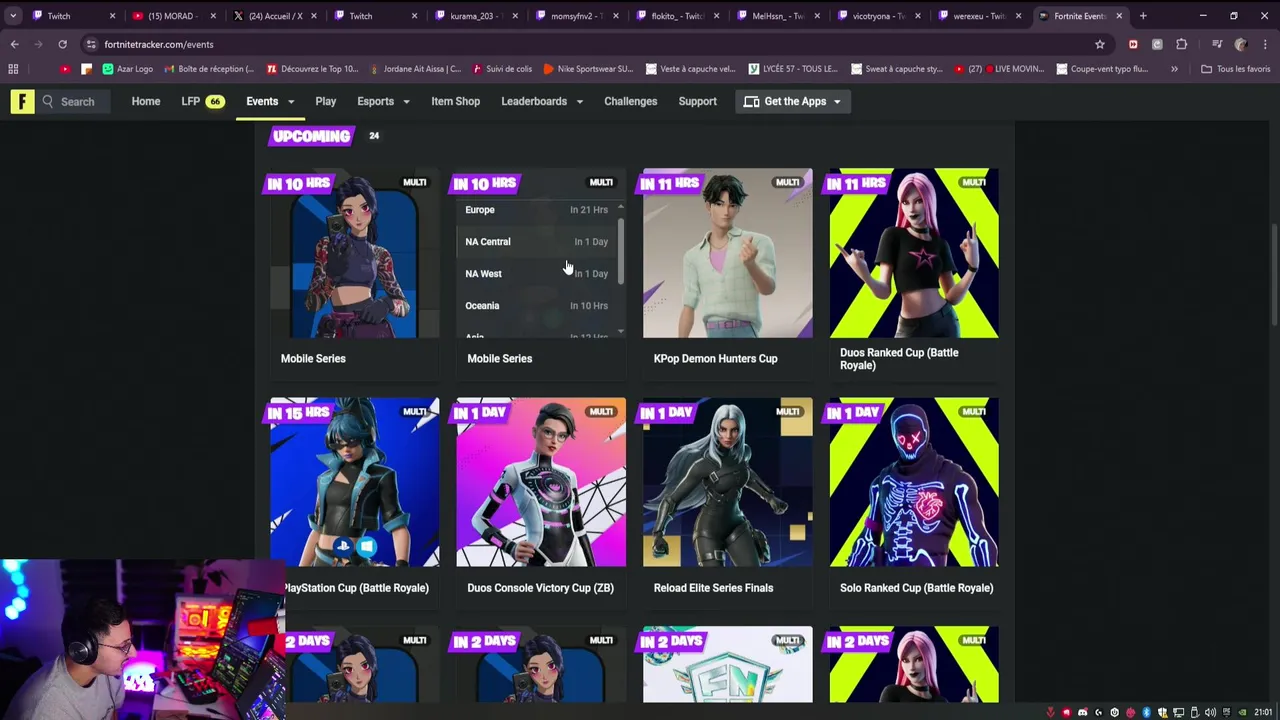Screen dimensions: 1280x720
Task: Open the Azar Logo bookmark
Action: [x=127, y=69]
